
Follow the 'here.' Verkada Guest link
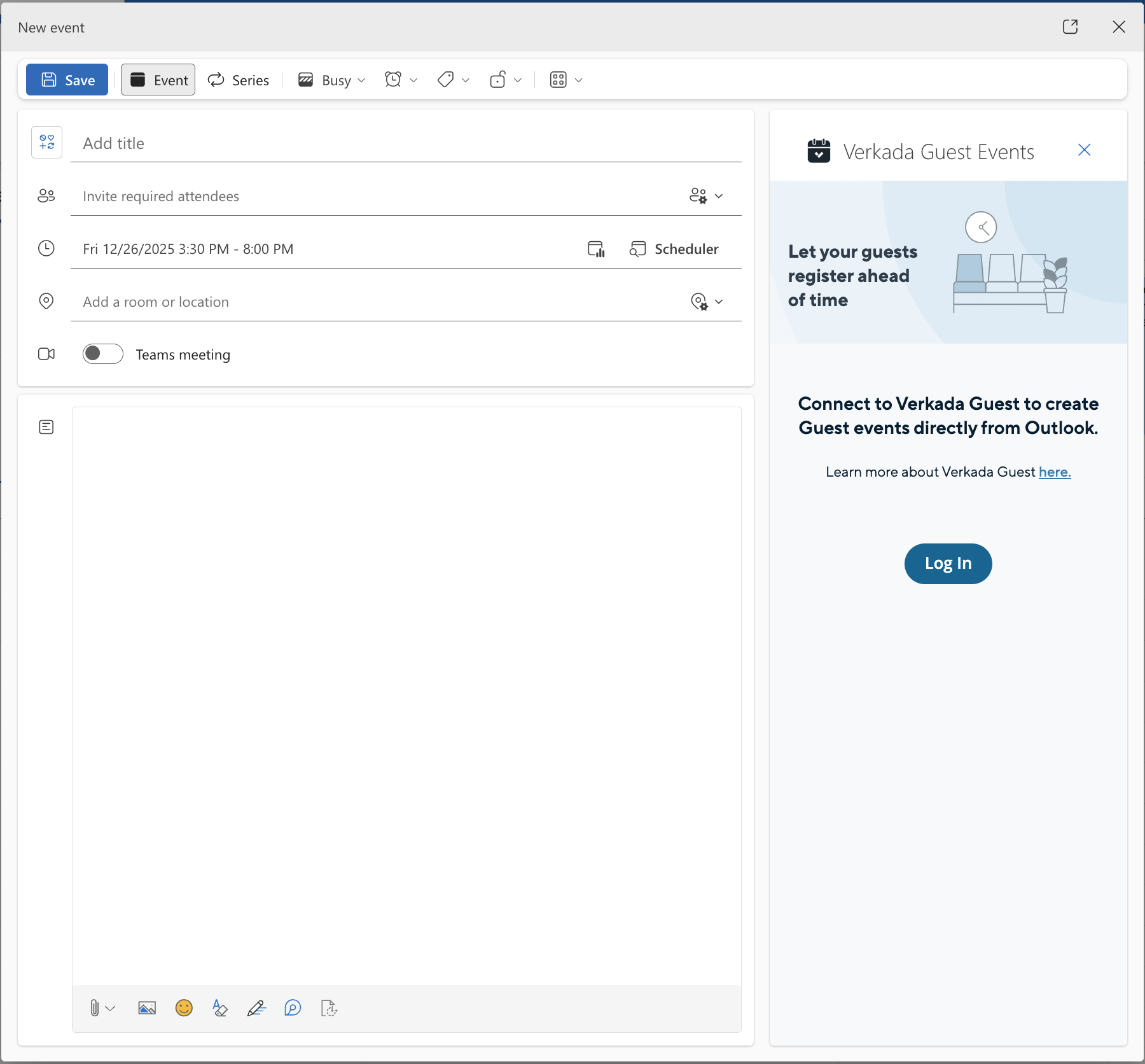tap(1055, 472)
